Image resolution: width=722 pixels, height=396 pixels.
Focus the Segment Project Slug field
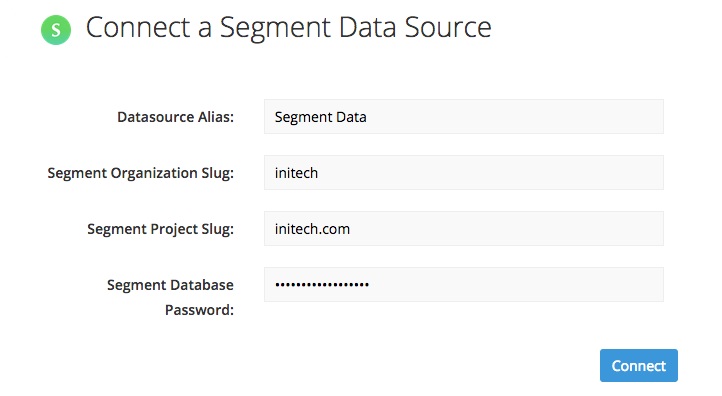[x=464, y=229]
